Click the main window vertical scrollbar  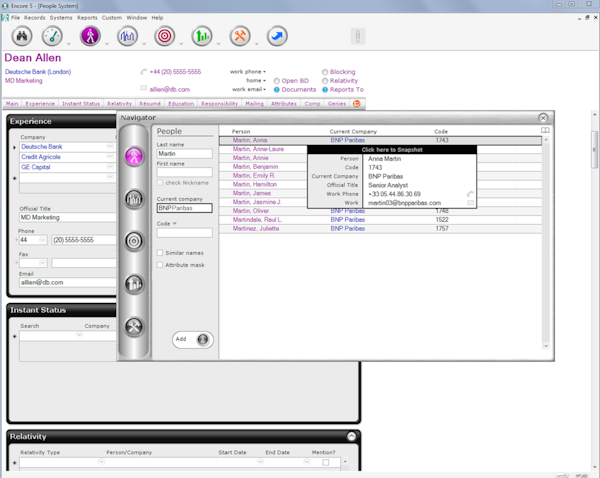[x=594, y=291]
